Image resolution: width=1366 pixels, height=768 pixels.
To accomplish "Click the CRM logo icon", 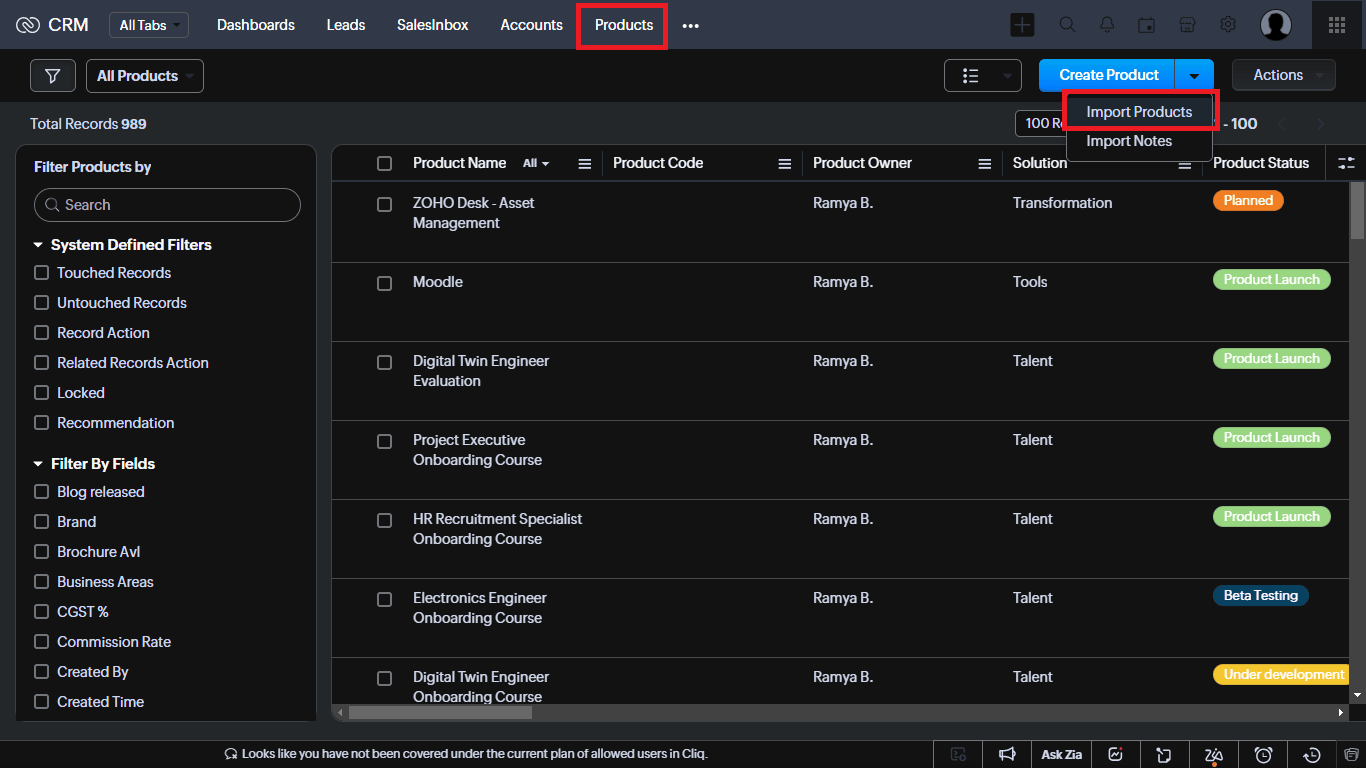I will tap(28, 25).
